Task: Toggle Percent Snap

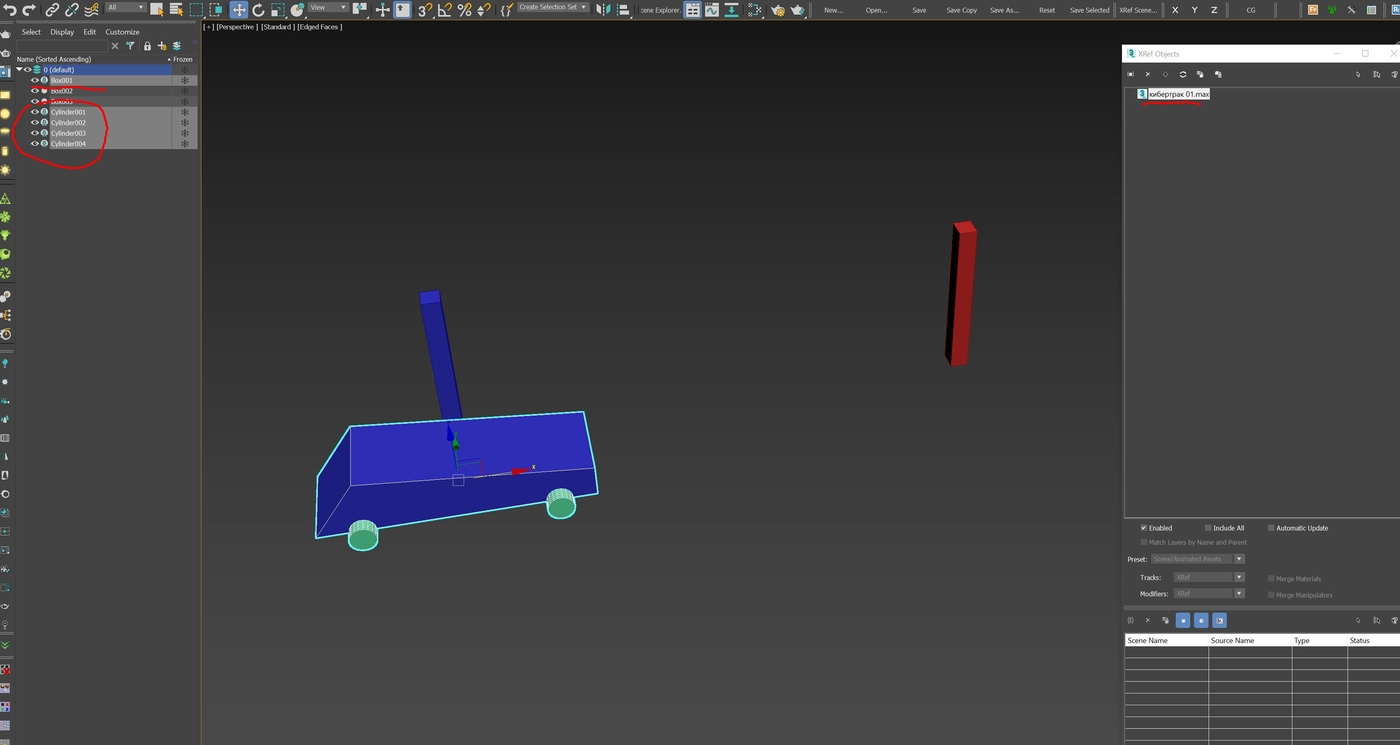Action: pyautogui.click(x=464, y=9)
